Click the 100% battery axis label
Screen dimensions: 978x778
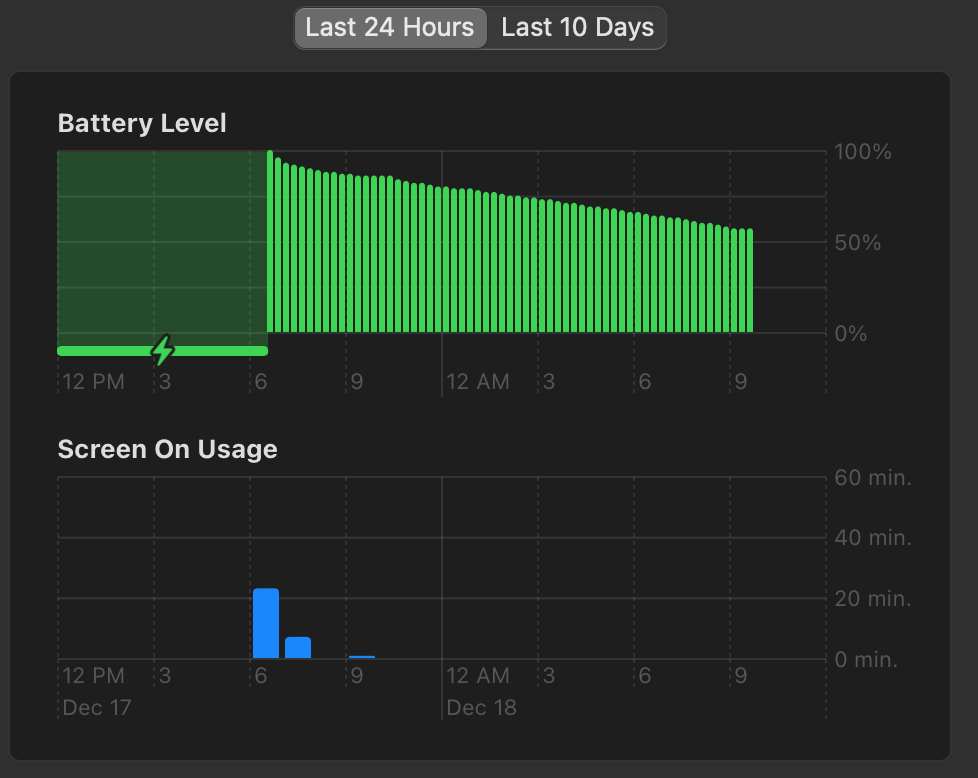click(x=863, y=153)
